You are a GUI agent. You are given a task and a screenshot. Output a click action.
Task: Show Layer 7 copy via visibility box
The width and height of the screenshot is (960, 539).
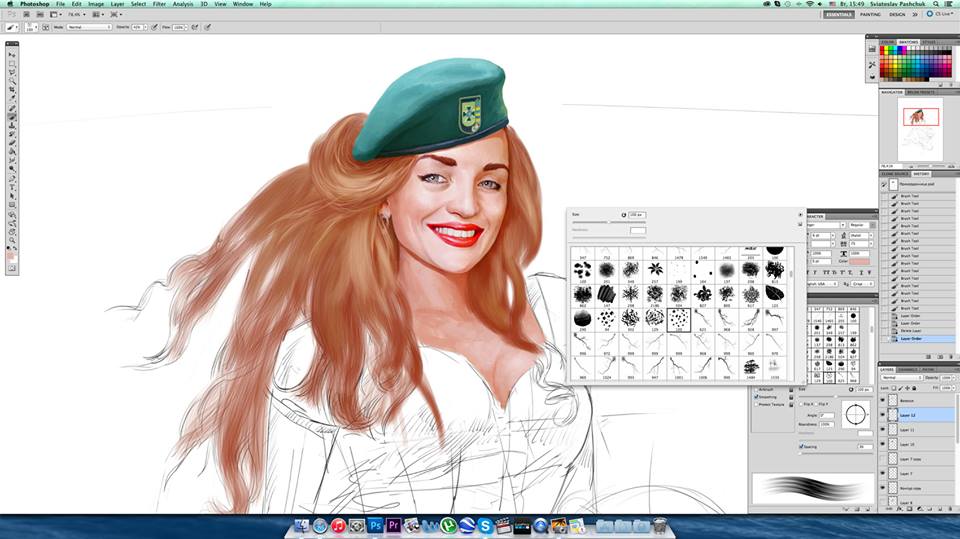click(x=883, y=459)
